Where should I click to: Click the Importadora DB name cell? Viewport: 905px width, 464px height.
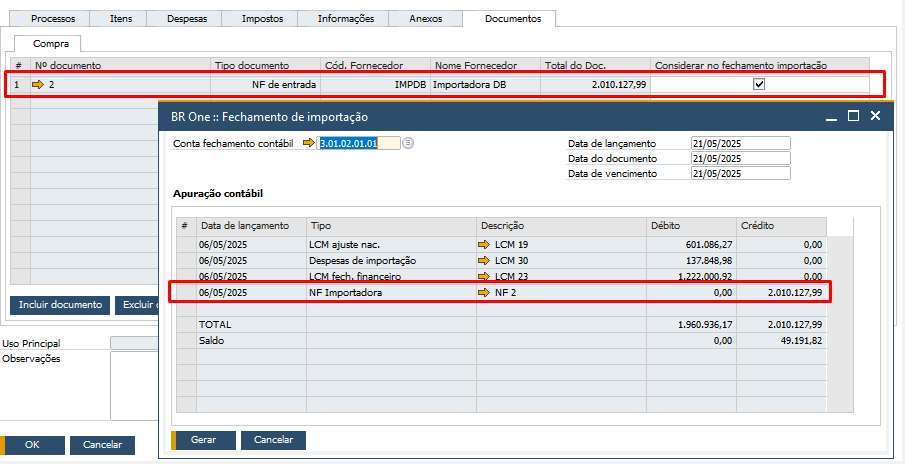[x=485, y=85]
